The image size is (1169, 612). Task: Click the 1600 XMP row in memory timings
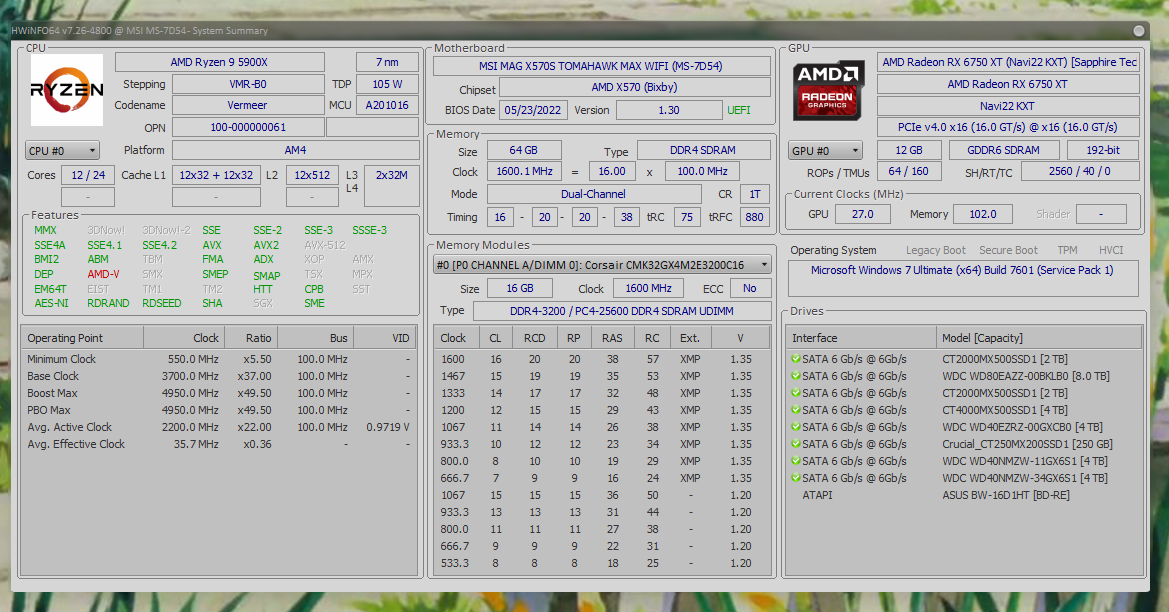pyautogui.click(x=601, y=359)
